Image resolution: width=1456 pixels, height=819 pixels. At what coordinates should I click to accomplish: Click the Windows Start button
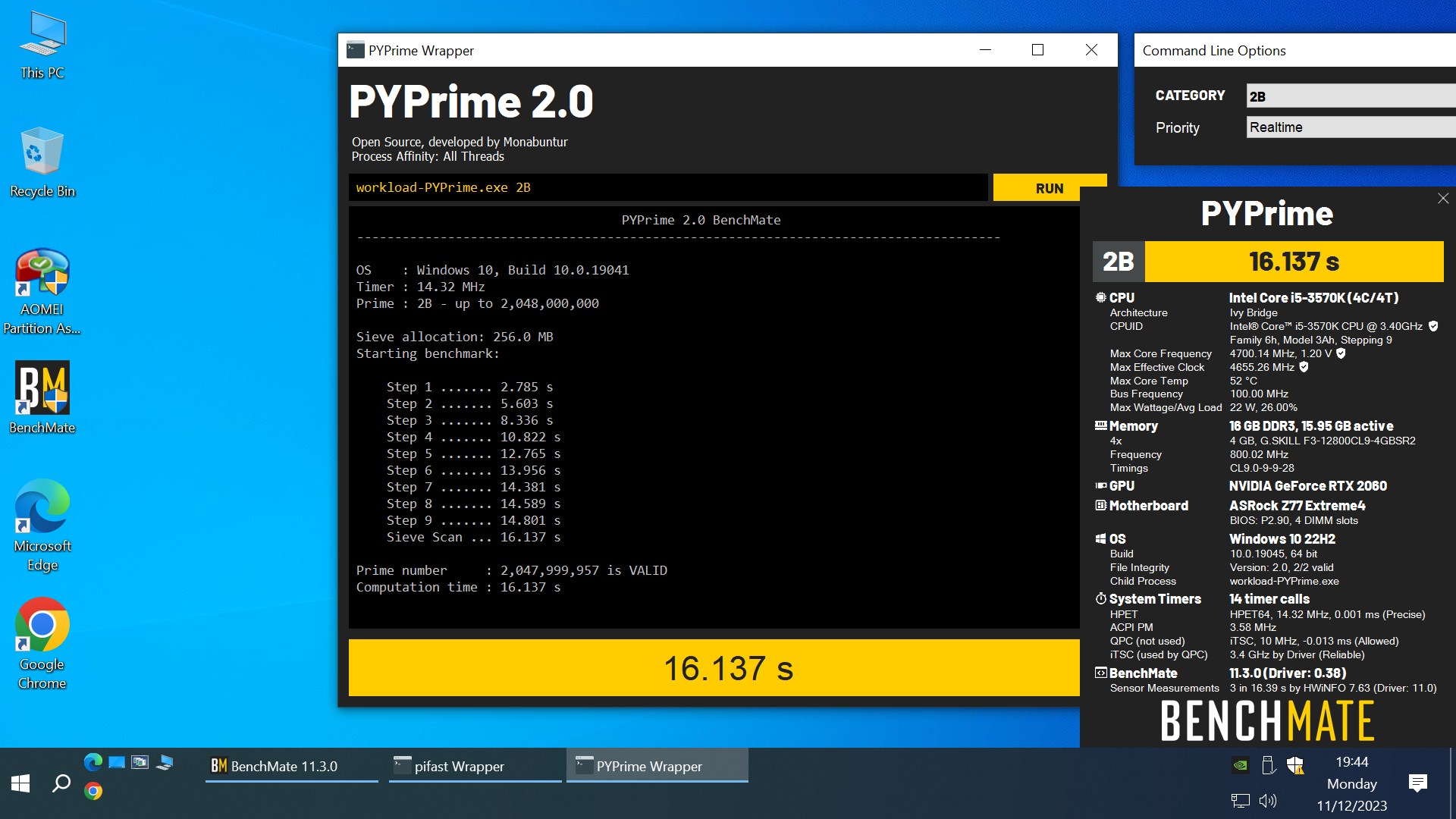click(x=20, y=783)
